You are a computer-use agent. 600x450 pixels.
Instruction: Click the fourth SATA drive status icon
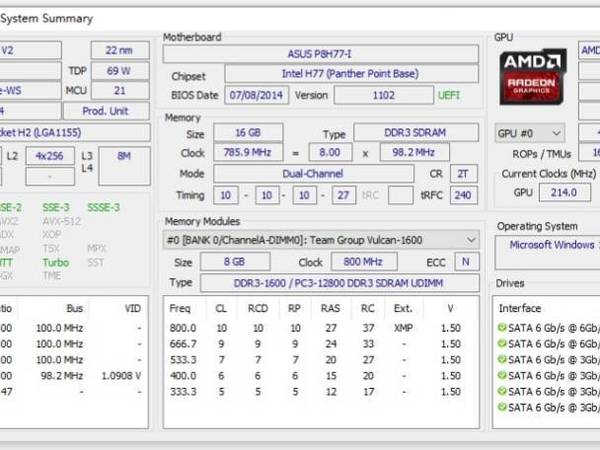pyautogui.click(x=501, y=375)
